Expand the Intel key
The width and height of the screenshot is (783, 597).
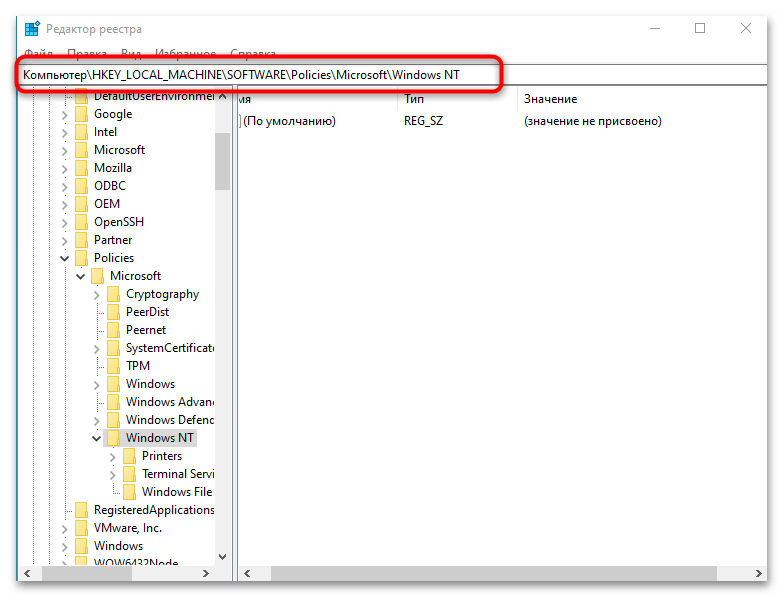64,133
